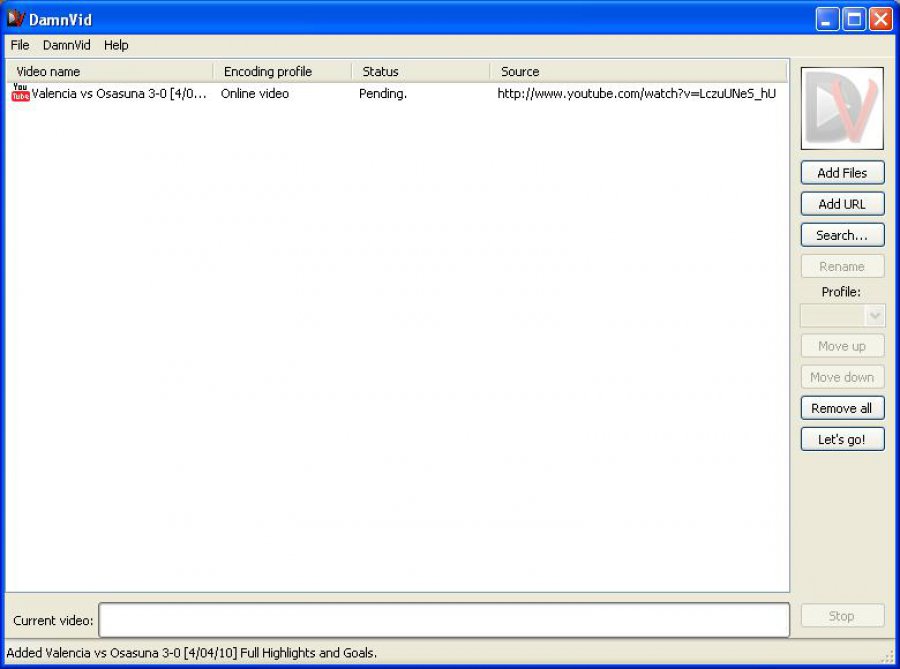Clear the list with Remove all
The image size is (900, 669).
point(842,409)
